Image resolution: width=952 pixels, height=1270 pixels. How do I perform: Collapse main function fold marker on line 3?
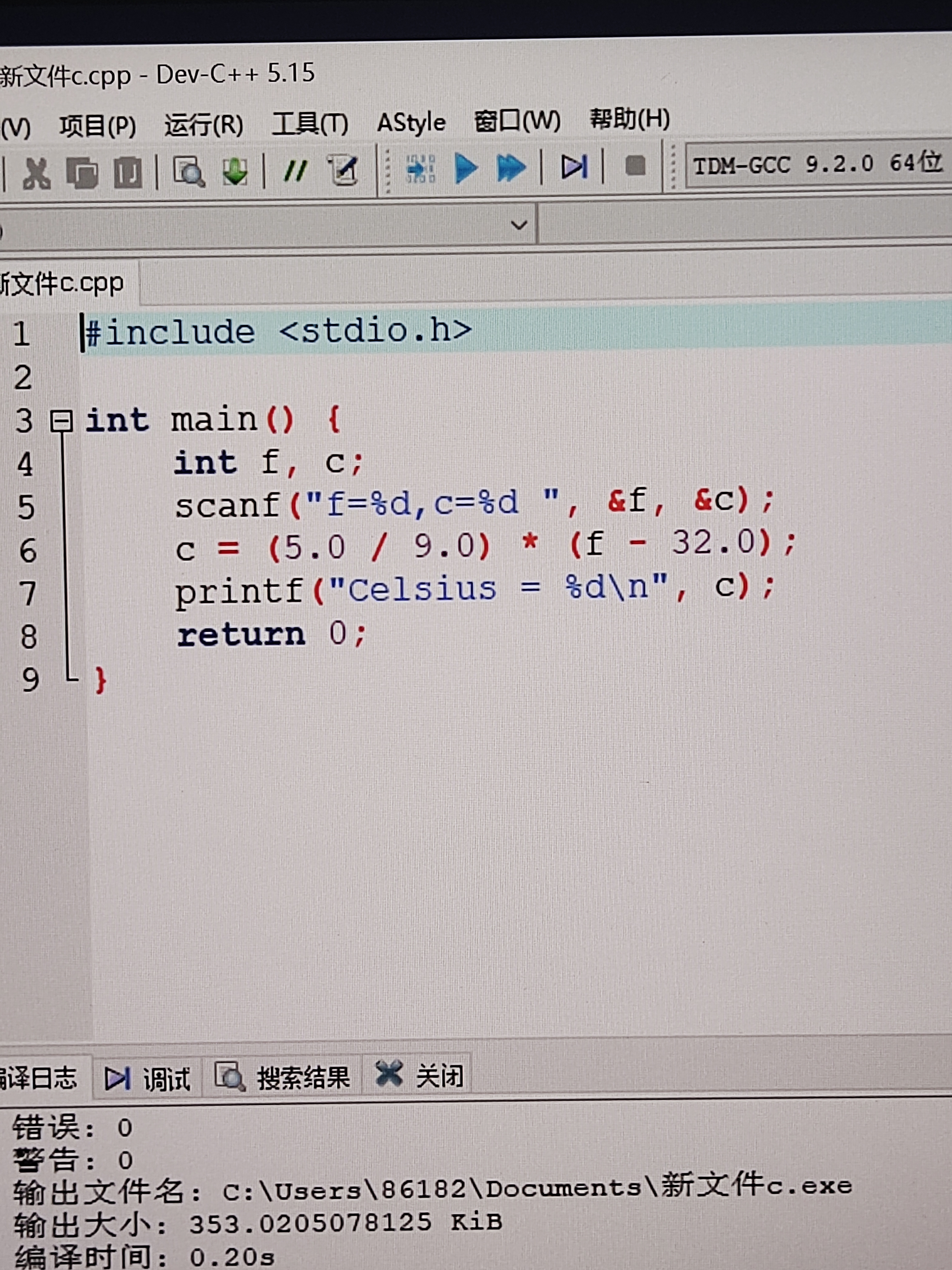click(61, 421)
